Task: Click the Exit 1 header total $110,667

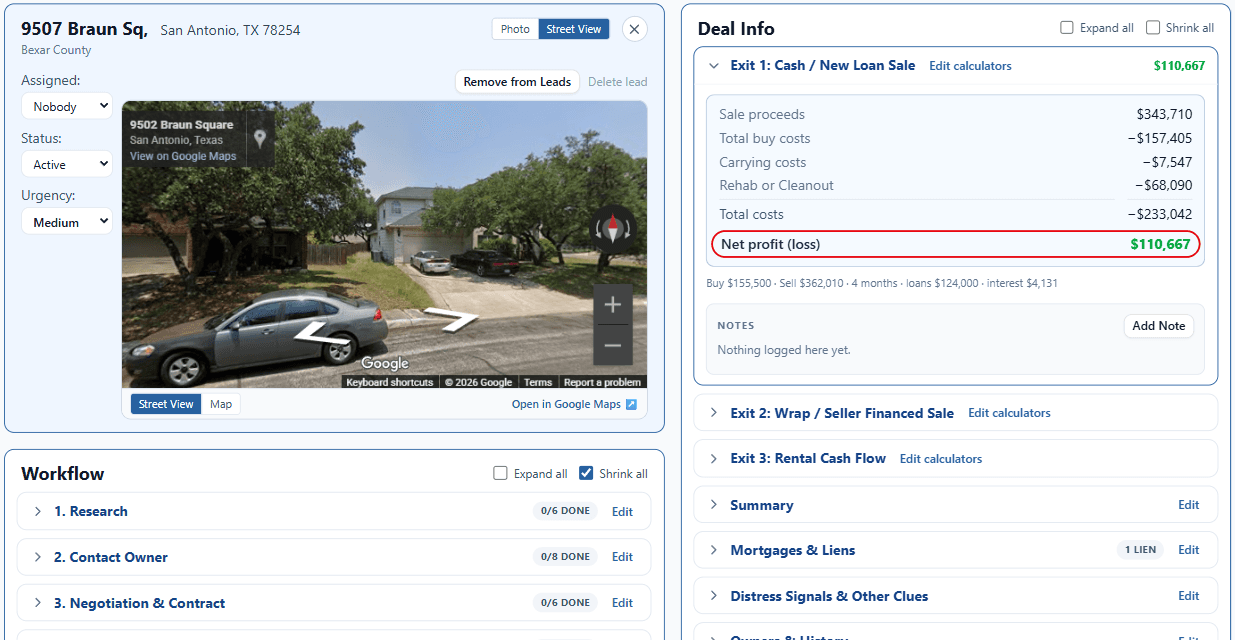Action: [x=1179, y=66]
